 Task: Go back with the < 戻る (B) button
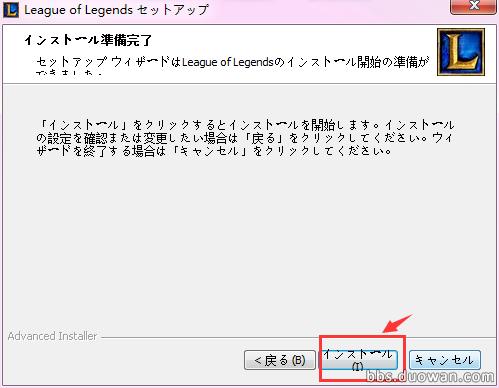coord(280,360)
